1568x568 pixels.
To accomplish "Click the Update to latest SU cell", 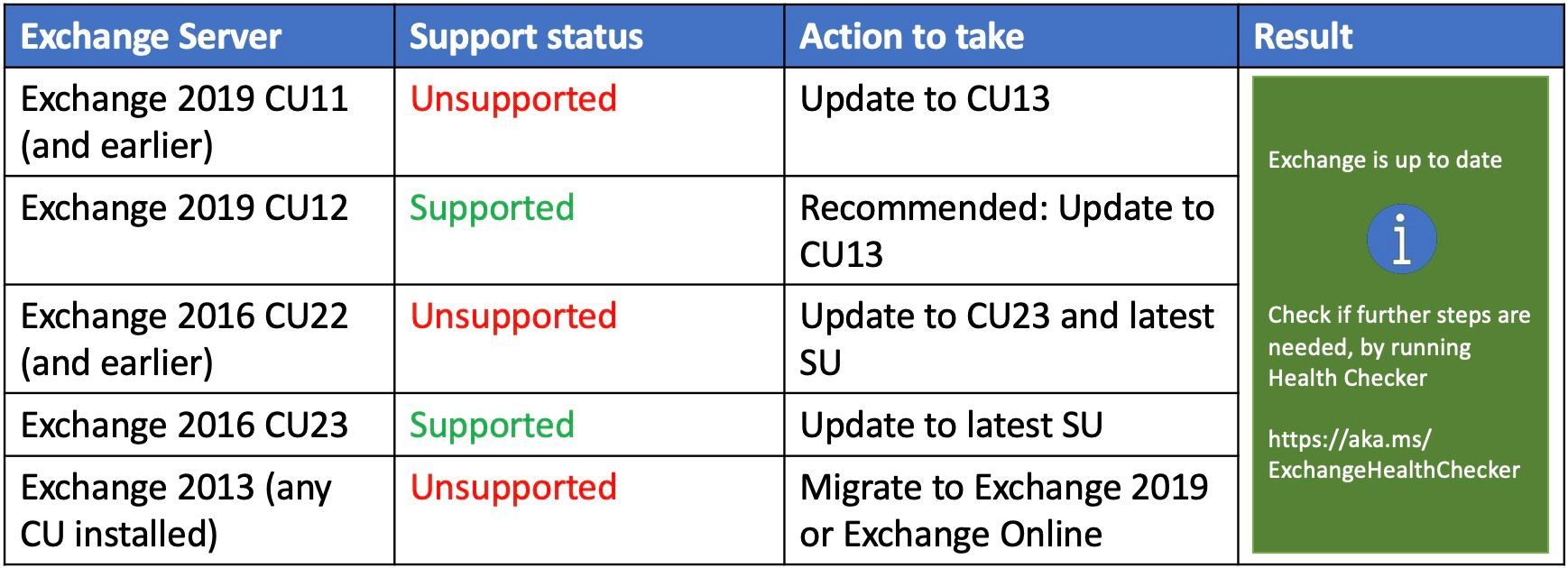I will pos(951,425).
